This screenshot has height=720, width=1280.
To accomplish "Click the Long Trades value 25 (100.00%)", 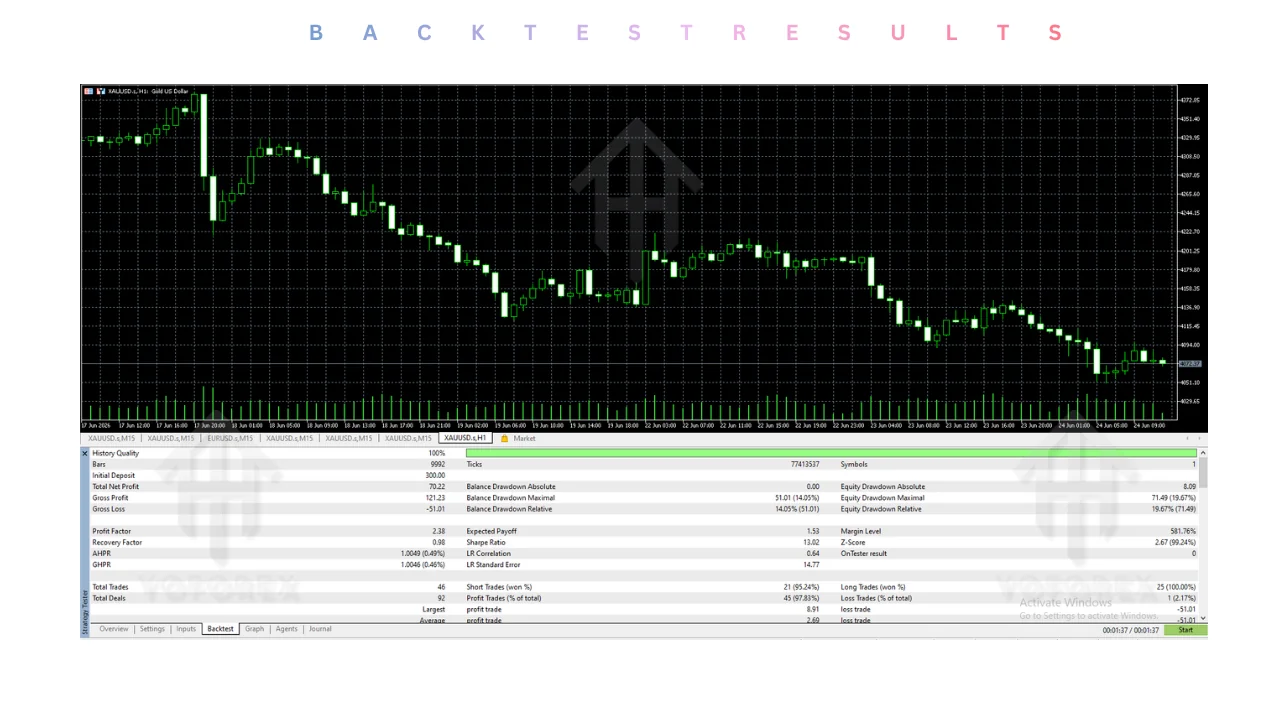I will point(1174,587).
